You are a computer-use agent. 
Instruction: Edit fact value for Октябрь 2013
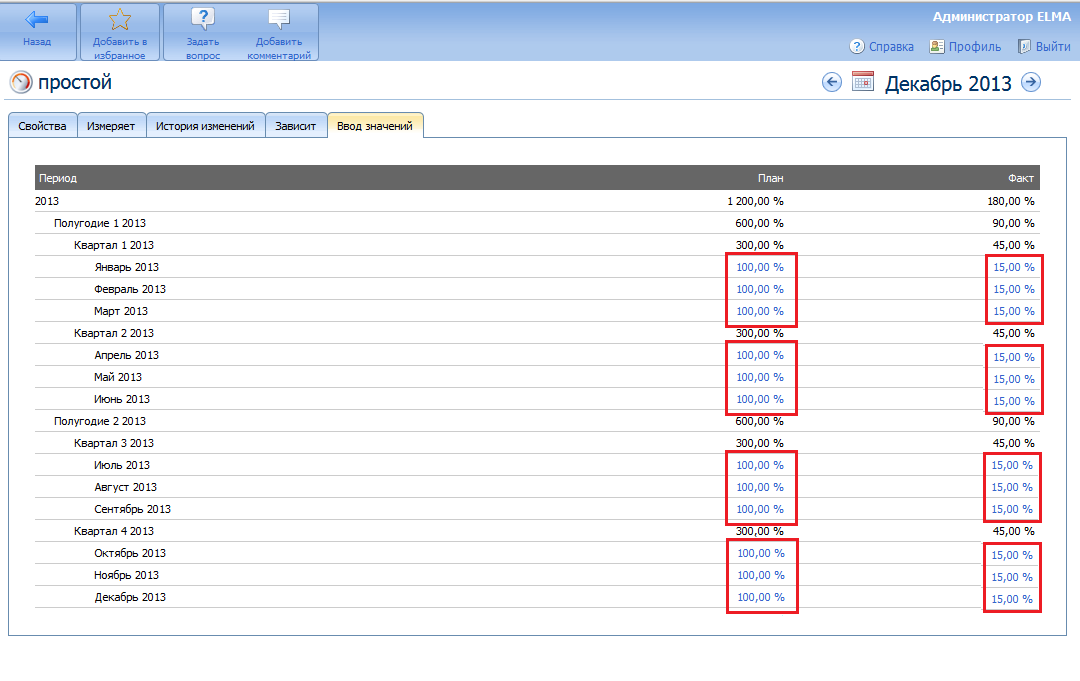coord(1012,555)
